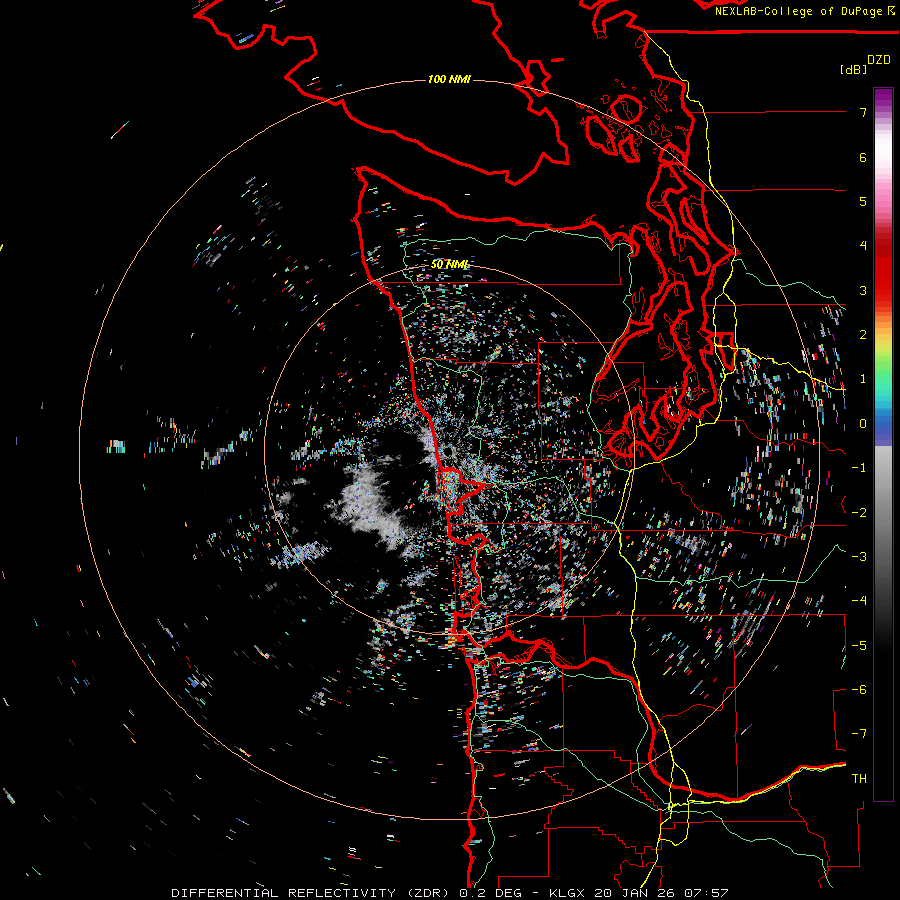Screen dimensions: 900x900
Task: Click the -7 value on color scale
Action: (859, 734)
